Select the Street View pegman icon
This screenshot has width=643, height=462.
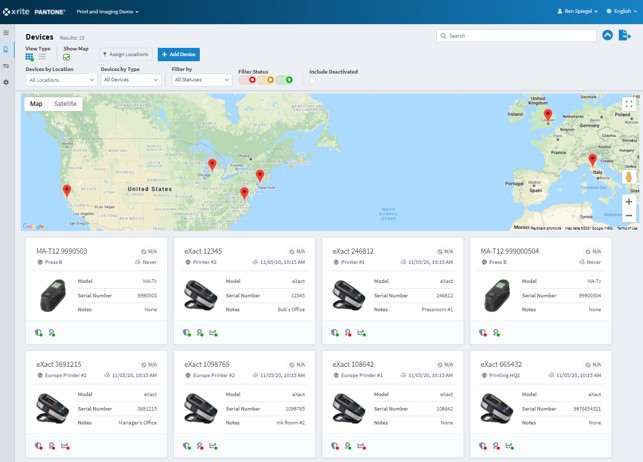pos(629,177)
